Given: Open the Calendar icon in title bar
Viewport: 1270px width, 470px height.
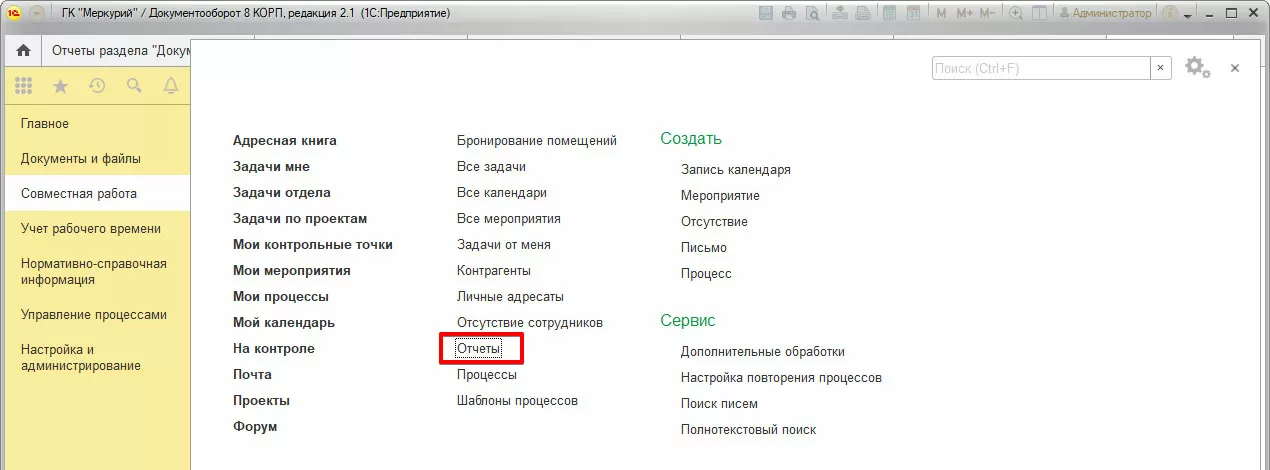Looking at the screenshot, I should (x=913, y=13).
